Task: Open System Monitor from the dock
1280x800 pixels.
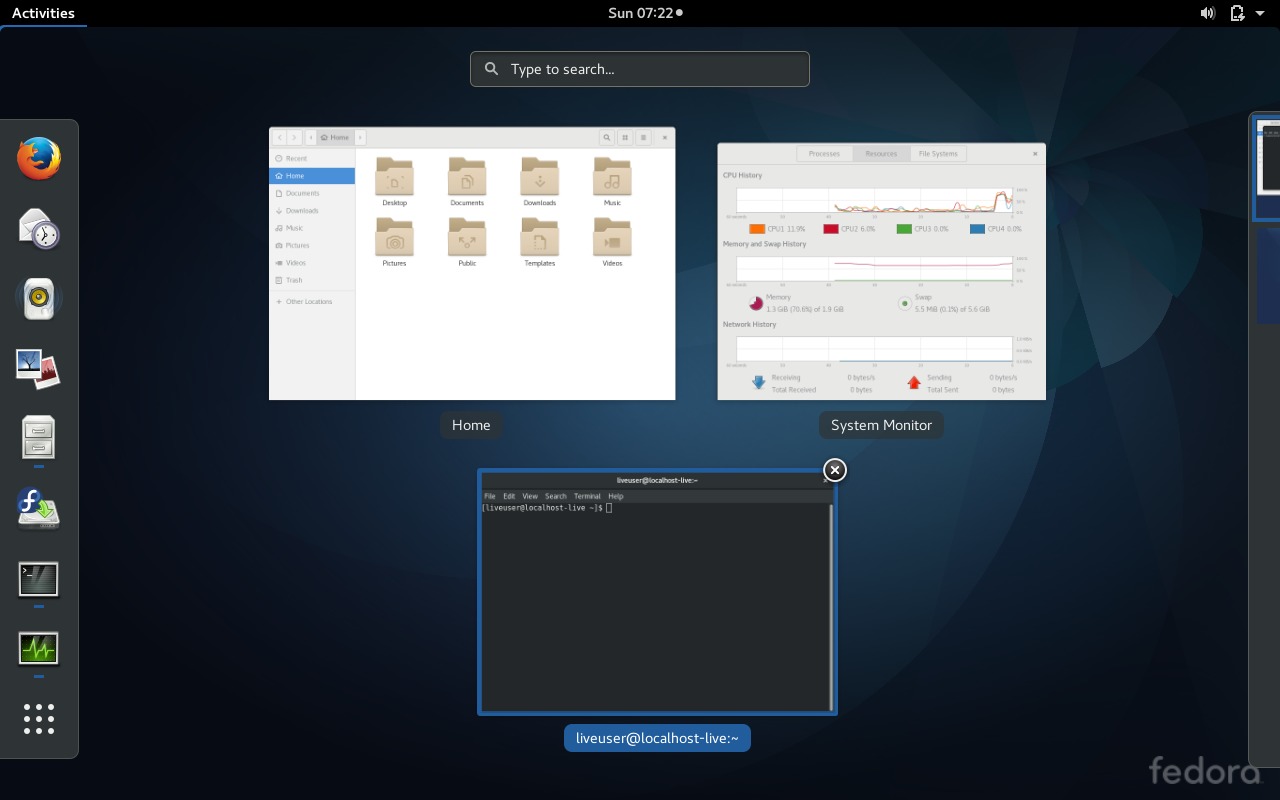Action: tap(38, 648)
